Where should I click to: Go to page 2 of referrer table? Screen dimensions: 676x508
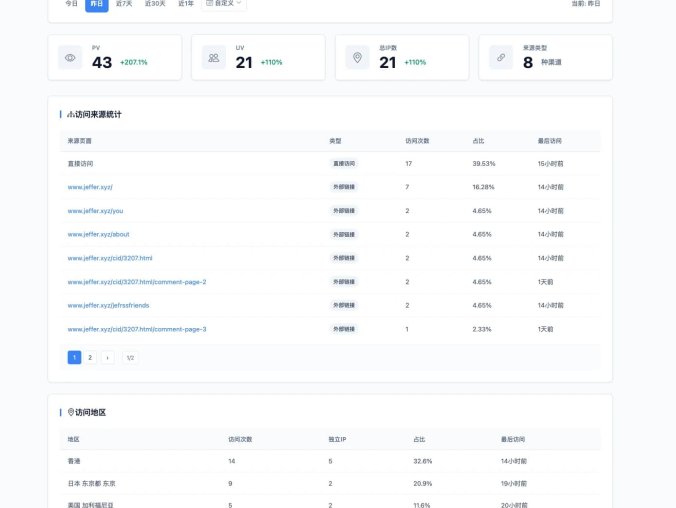pyautogui.click(x=90, y=357)
